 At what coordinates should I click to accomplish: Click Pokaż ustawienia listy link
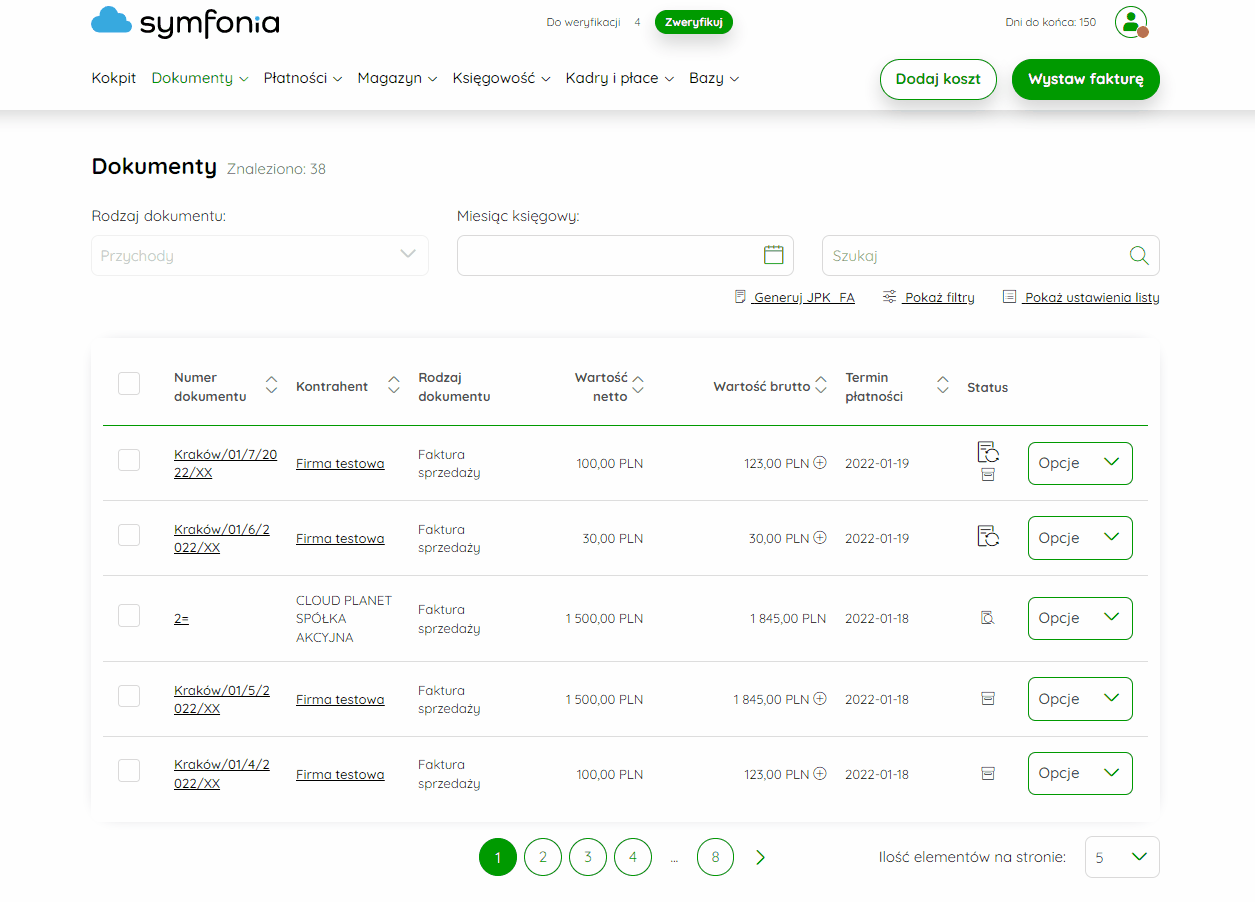(1081, 297)
